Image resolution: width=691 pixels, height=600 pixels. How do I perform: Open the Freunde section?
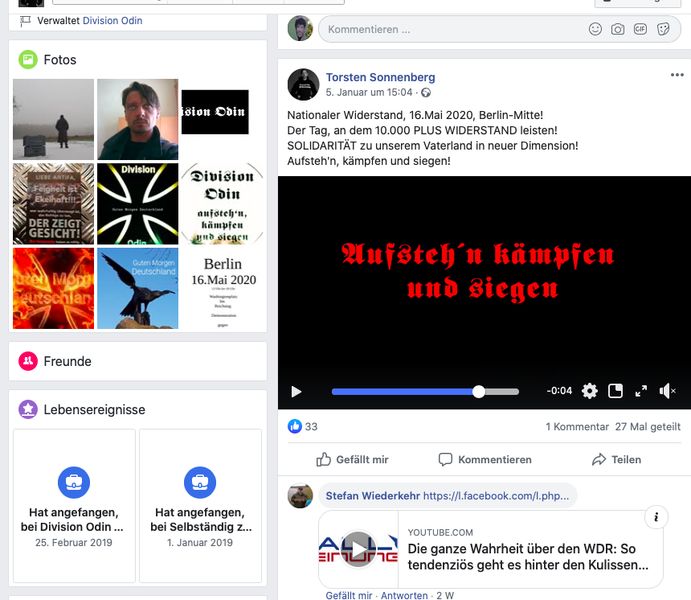coord(67,361)
